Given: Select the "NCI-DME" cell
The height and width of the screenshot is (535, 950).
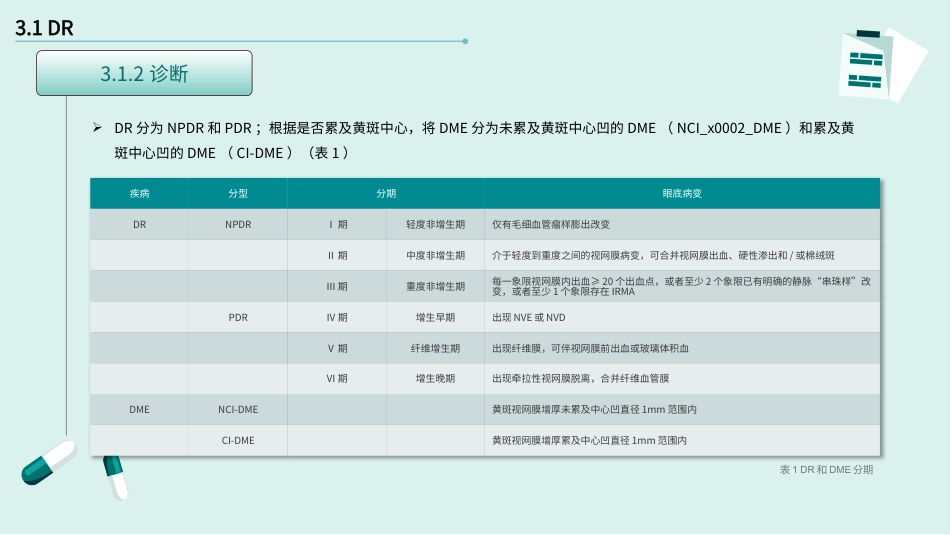Looking at the screenshot, I should tap(238, 410).
